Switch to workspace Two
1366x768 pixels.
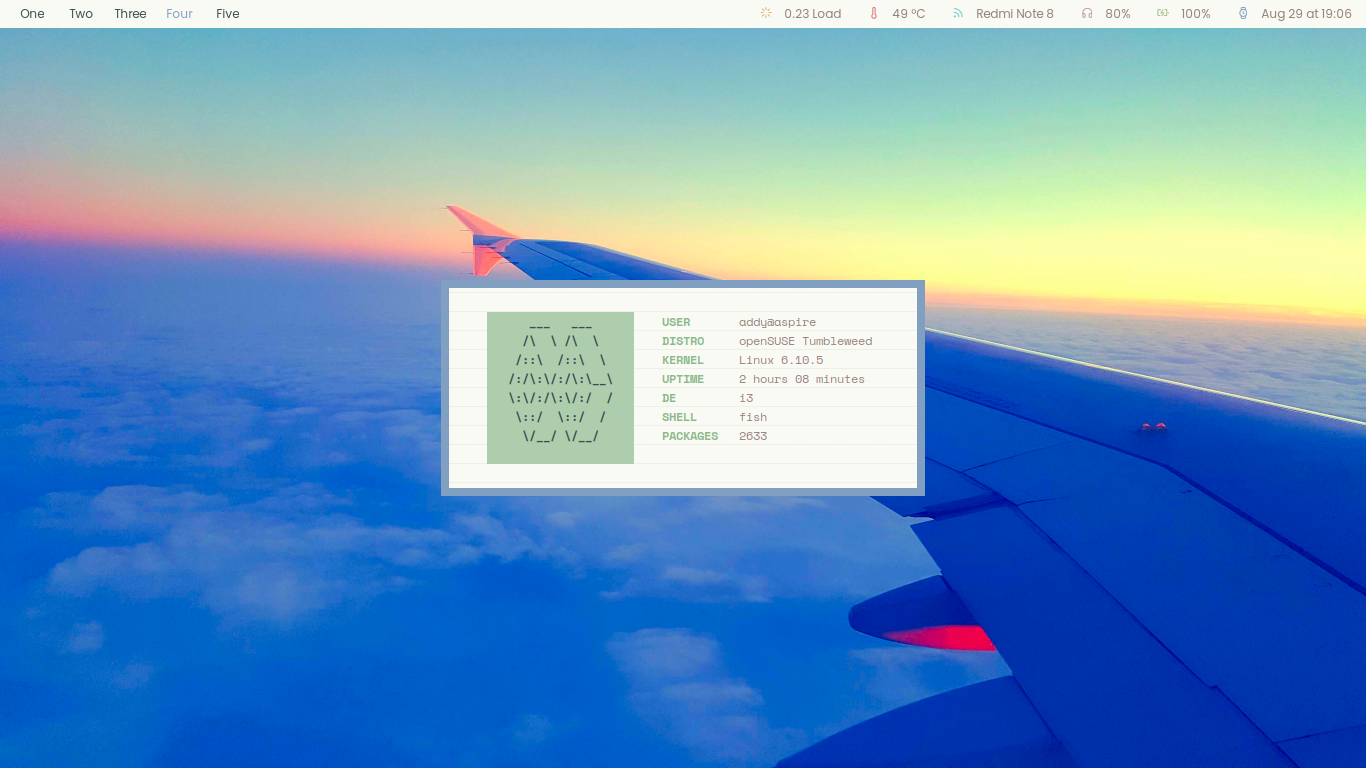81,14
